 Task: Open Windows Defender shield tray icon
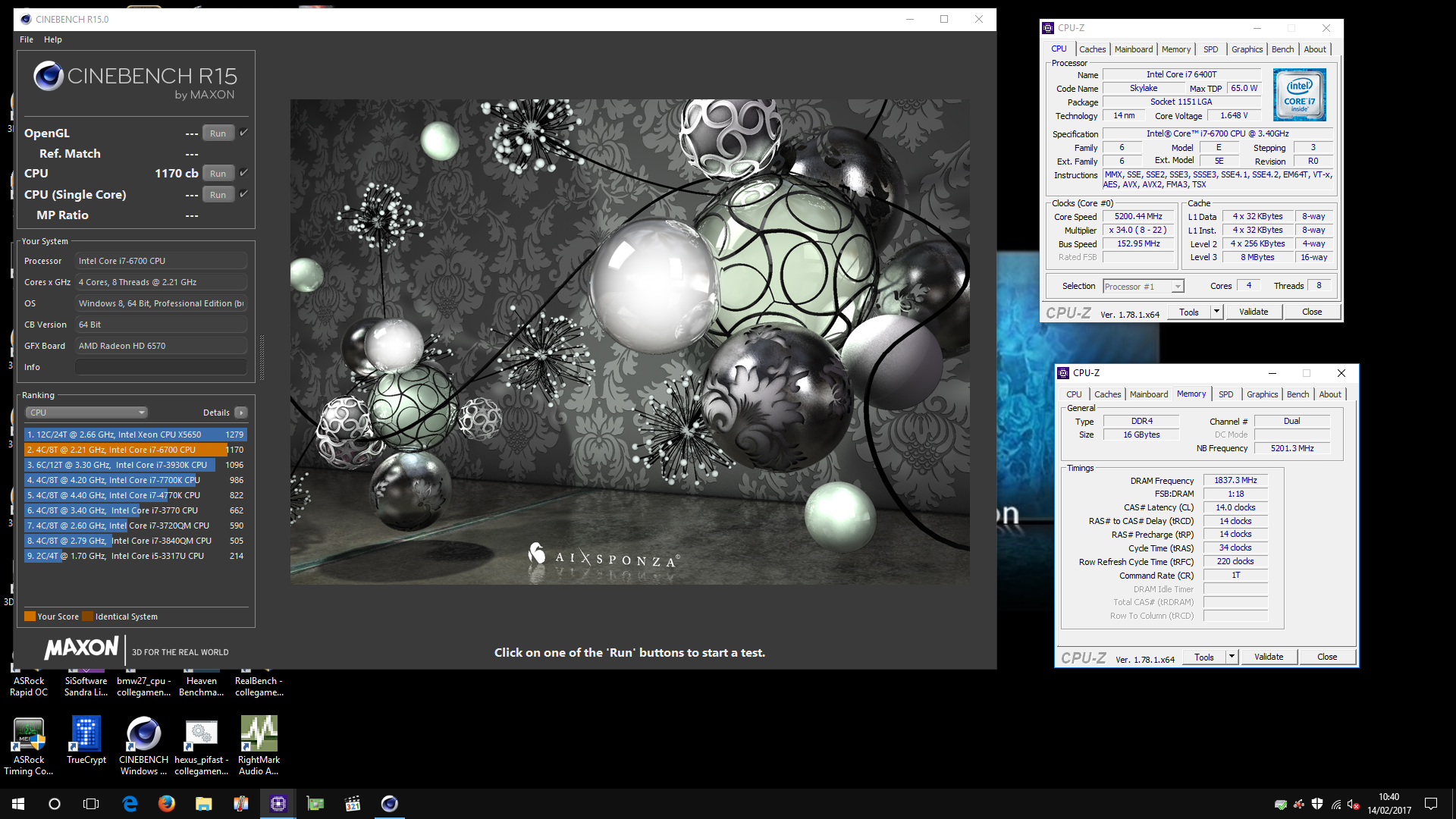pos(1317,805)
